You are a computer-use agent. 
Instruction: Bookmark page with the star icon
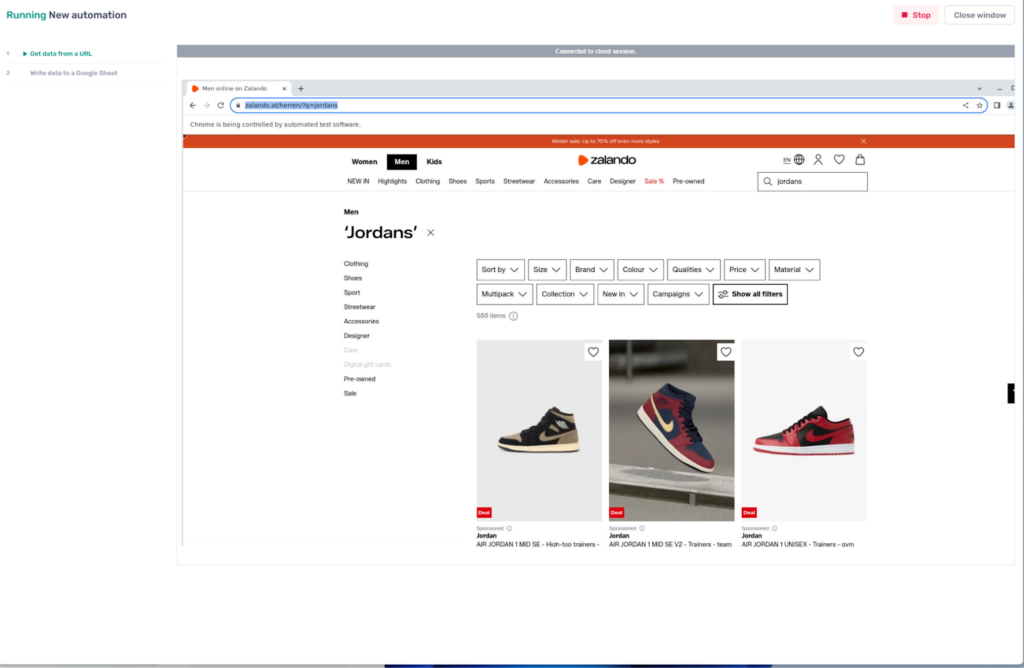click(x=980, y=105)
